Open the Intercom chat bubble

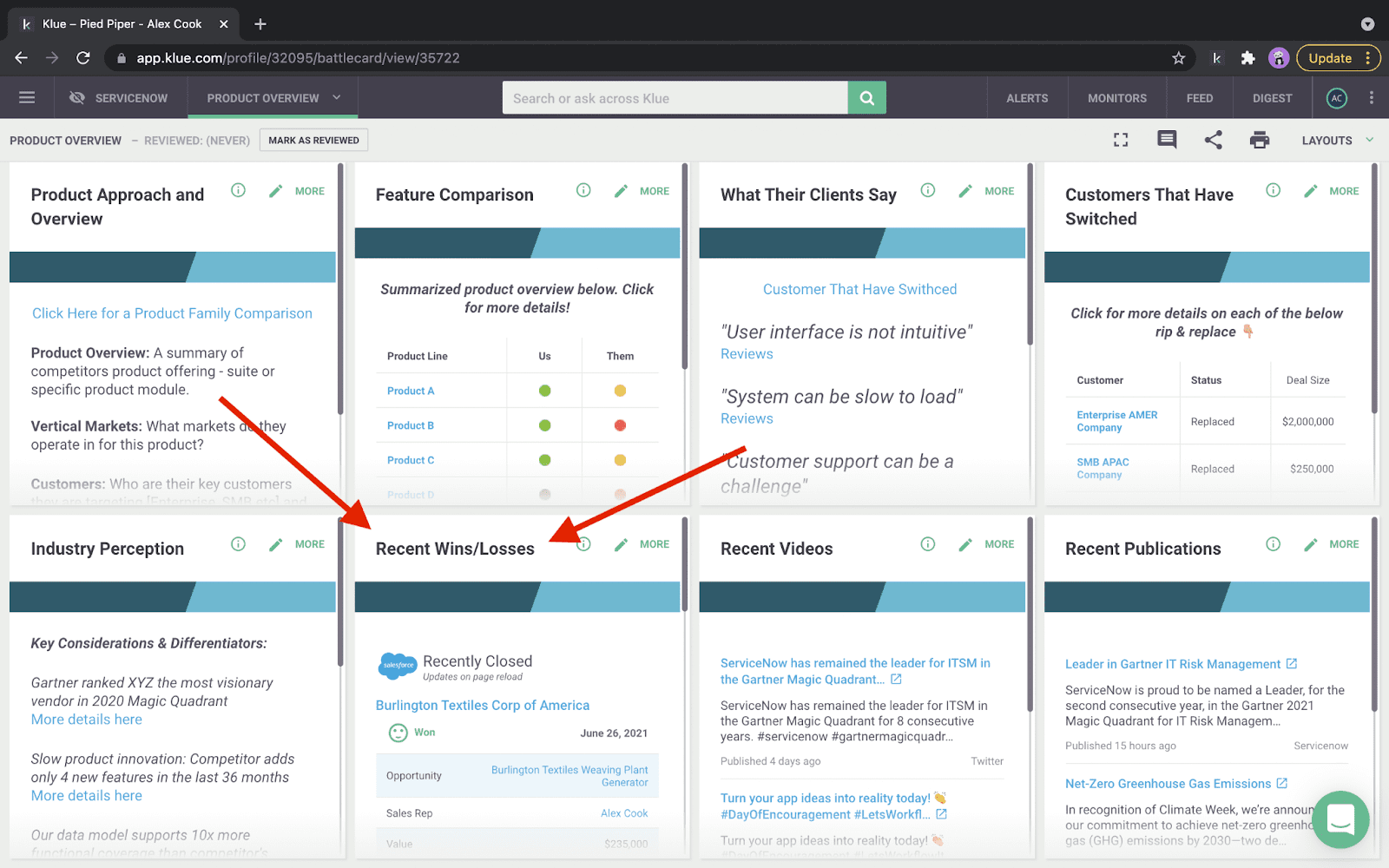click(1340, 819)
